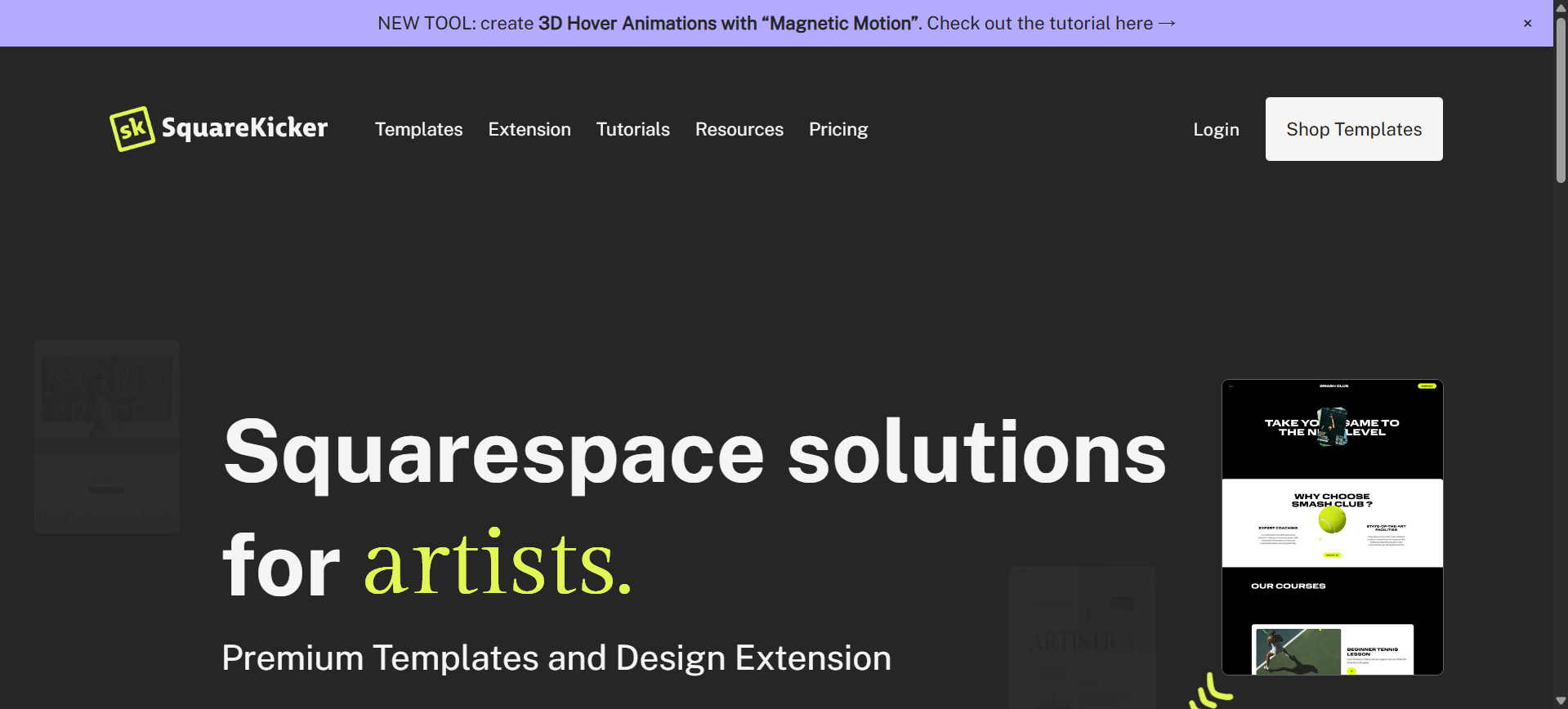
Task: Dismiss the announcement banner with X
Action: coord(1527,23)
